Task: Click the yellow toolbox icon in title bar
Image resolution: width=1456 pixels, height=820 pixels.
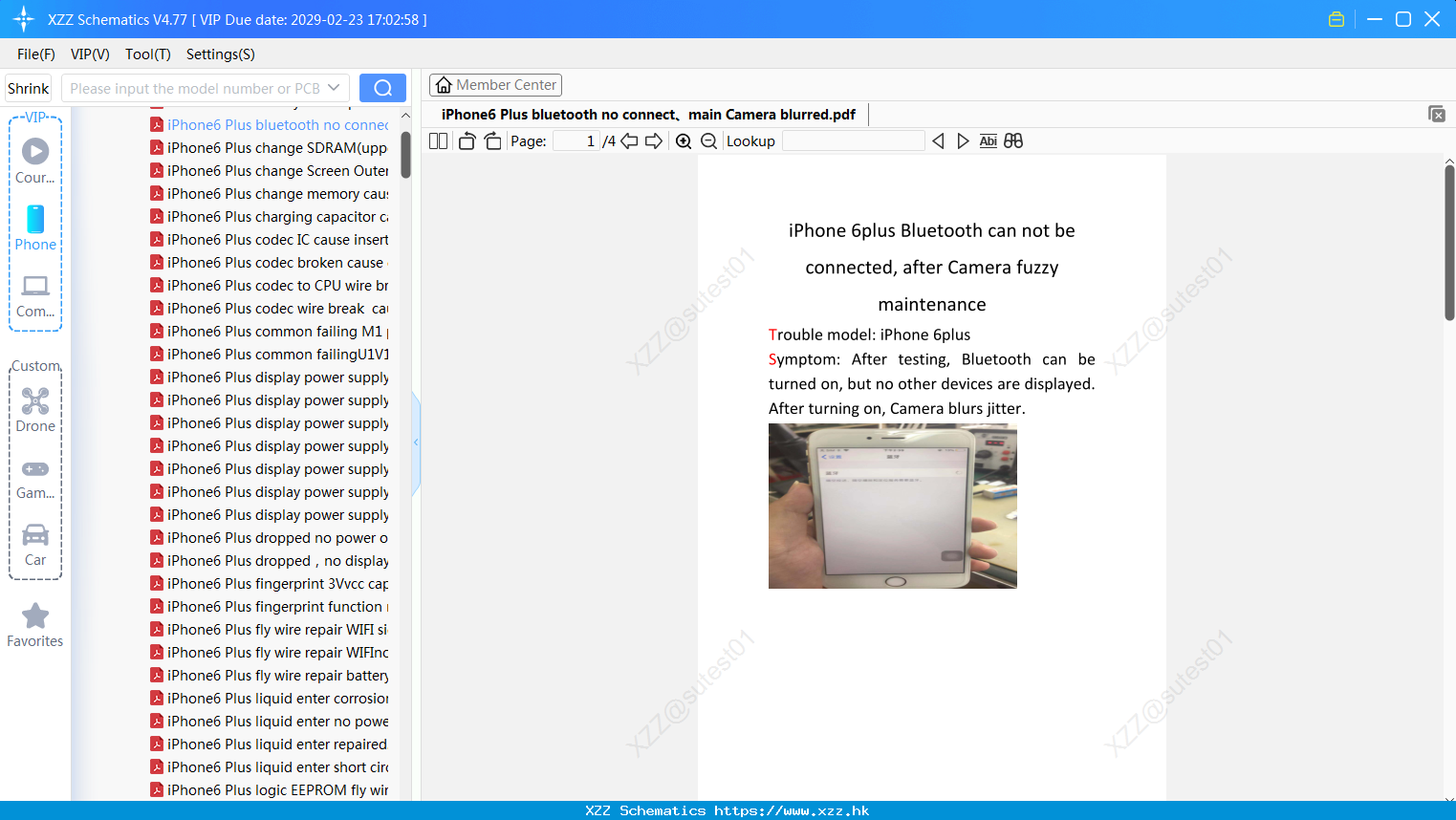Action: (1336, 19)
